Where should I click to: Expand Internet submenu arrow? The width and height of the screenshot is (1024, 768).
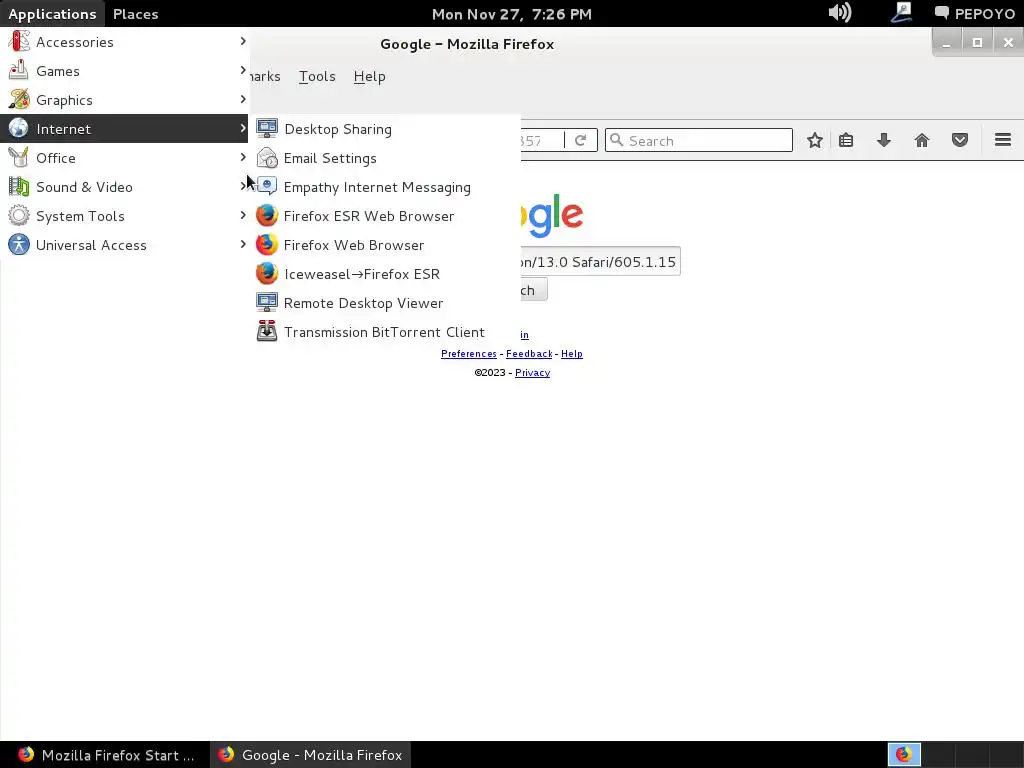click(243, 128)
